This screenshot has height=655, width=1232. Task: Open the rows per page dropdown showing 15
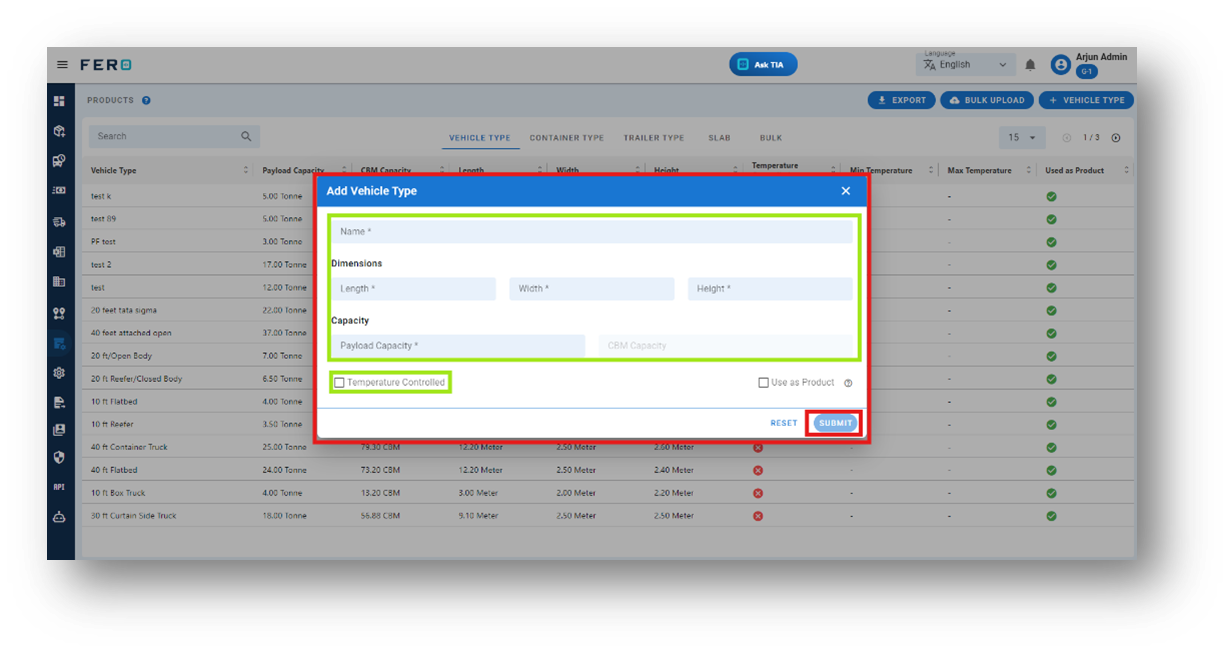[1022, 138]
